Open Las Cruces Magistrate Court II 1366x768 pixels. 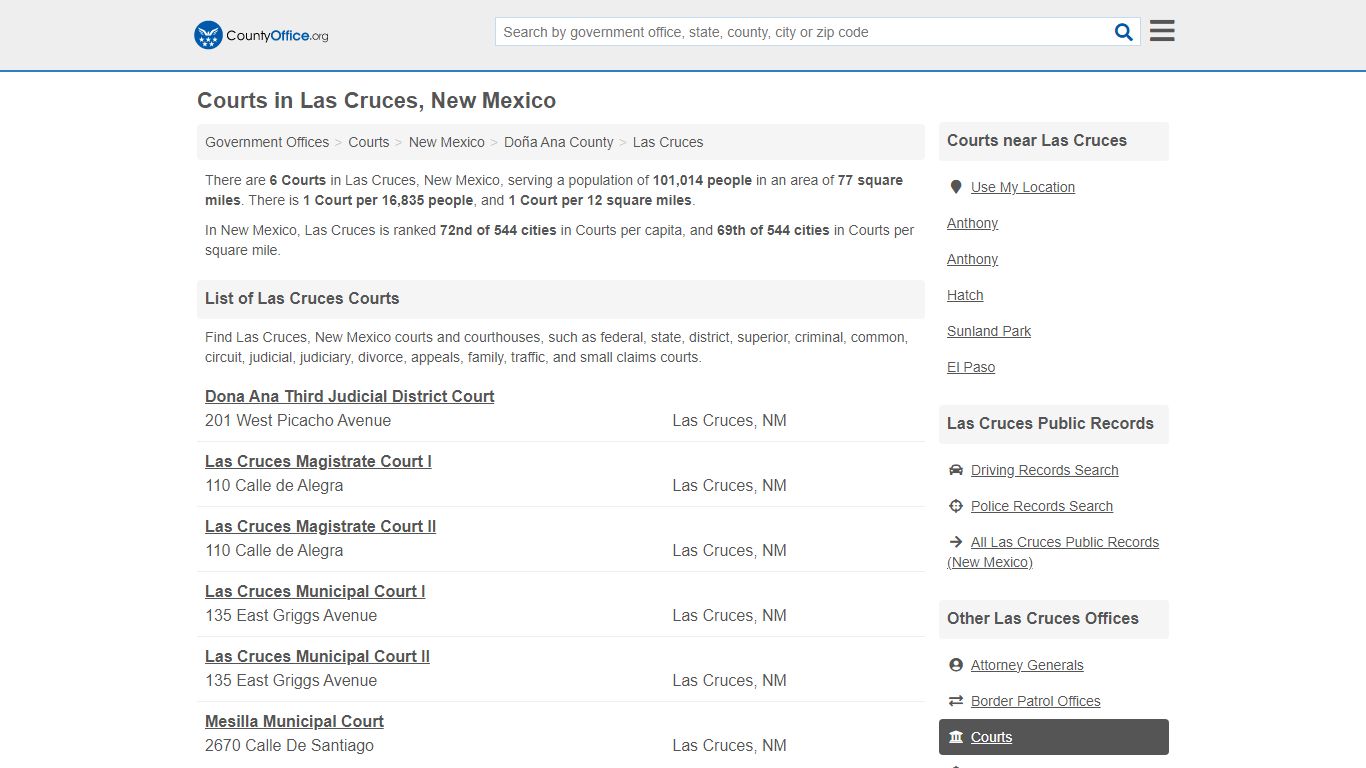[x=320, y=526]
